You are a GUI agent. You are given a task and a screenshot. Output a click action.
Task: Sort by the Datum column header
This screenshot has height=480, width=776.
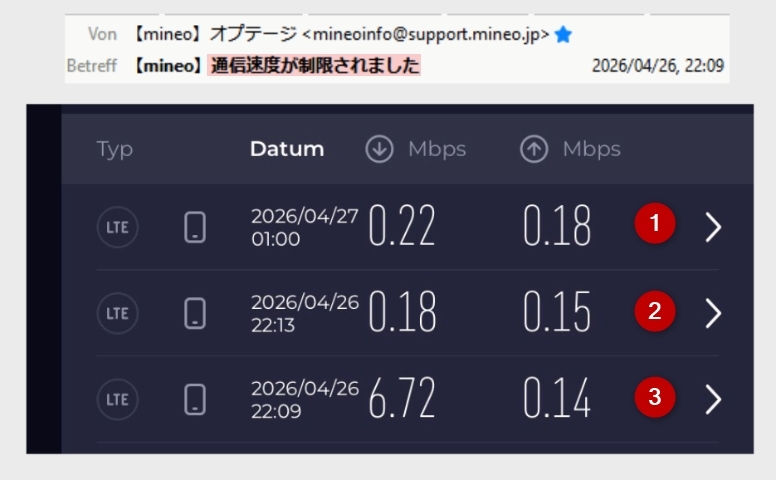pyautogui.click(x=287, y=149)
